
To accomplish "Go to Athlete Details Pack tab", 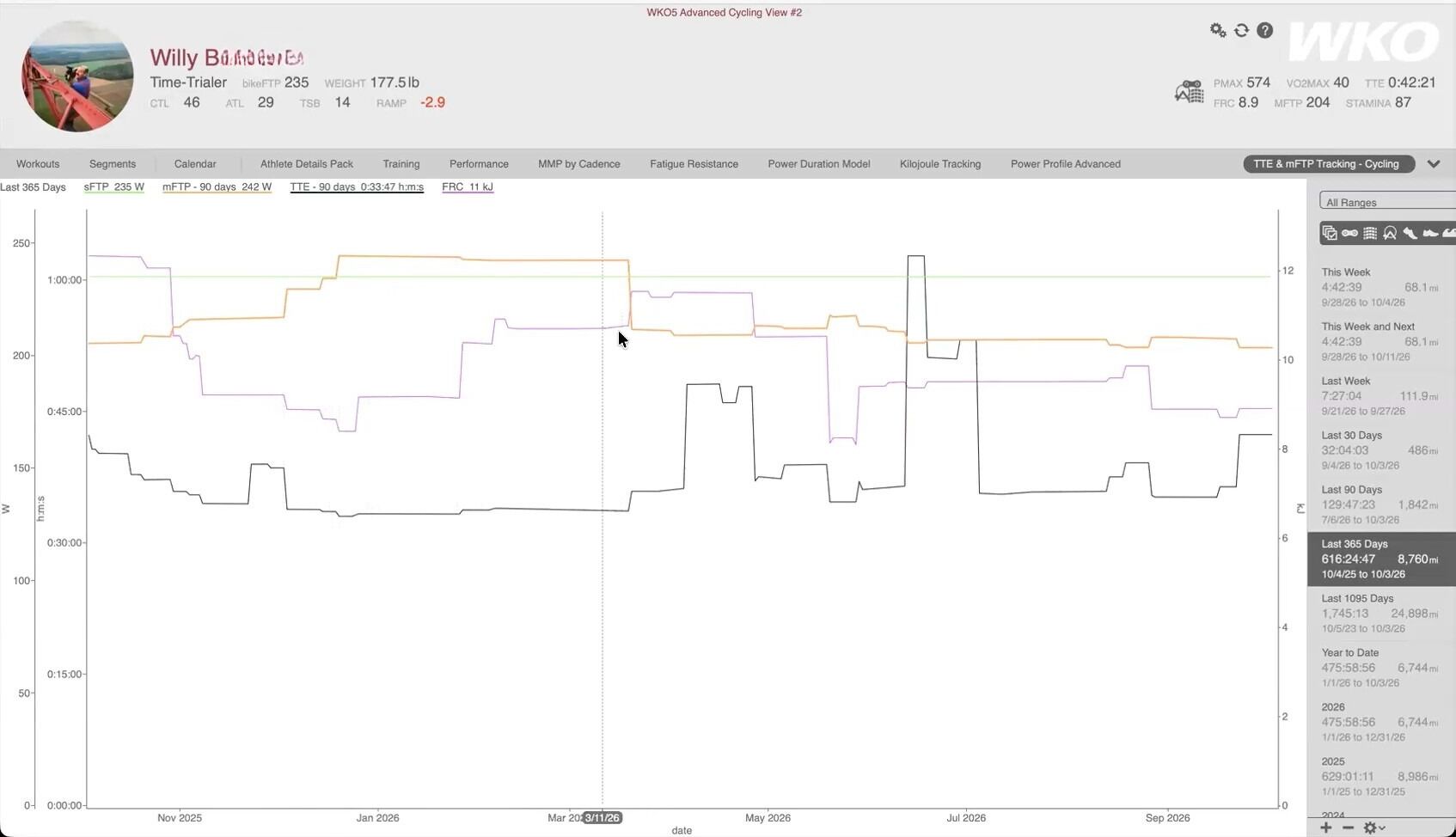I will (x=307, y=164).
